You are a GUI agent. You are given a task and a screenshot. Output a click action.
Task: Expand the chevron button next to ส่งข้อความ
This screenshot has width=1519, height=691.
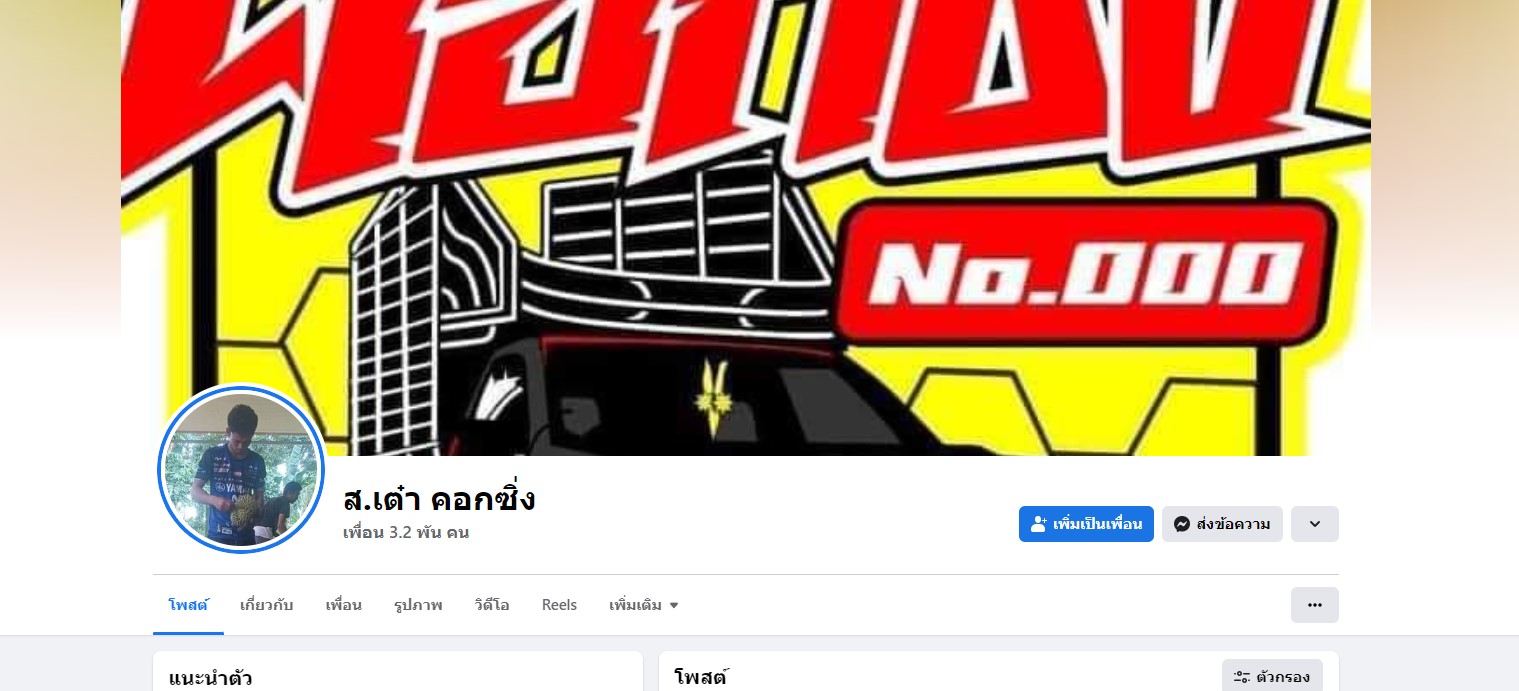coord(1314,524)
